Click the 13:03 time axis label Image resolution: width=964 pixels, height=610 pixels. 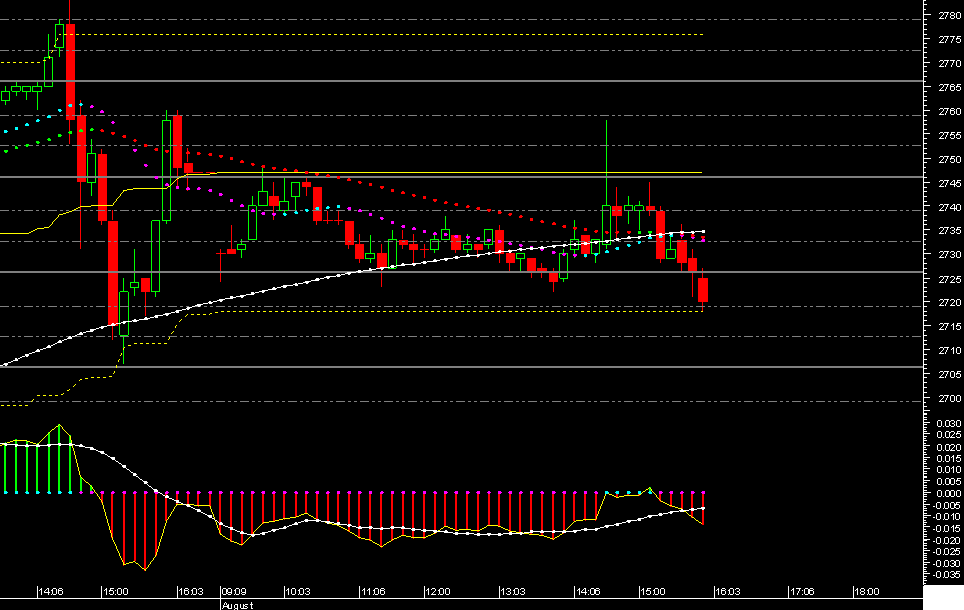click(x=513, y=592)
